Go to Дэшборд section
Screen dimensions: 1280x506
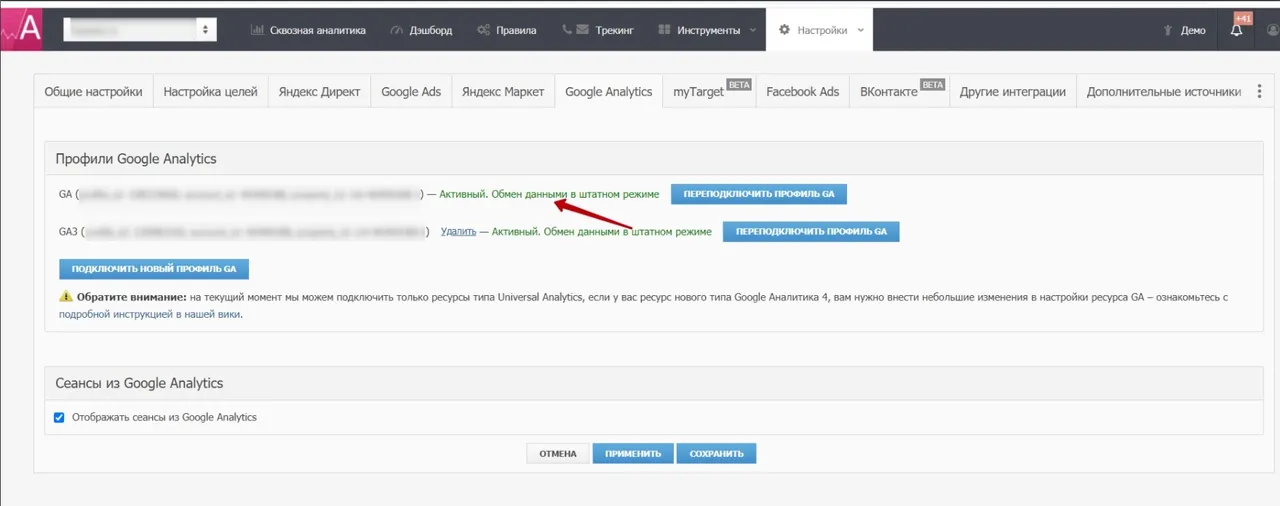click(x=421, y=30)
